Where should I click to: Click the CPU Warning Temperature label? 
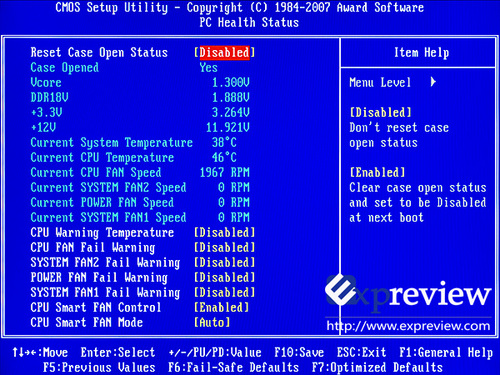pos(102,233)
